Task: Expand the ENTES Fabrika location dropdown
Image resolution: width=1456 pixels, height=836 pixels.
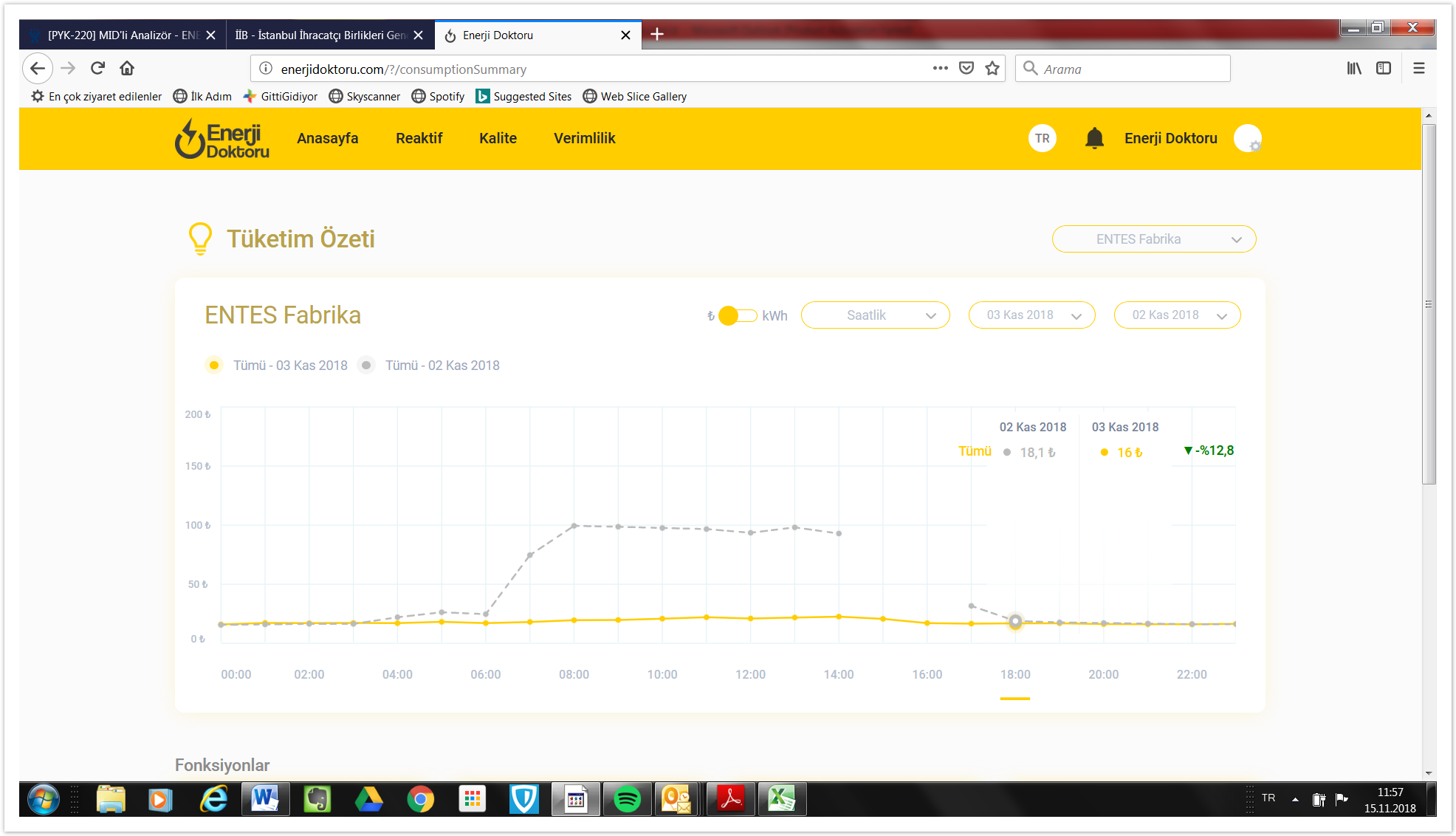Action: coord(1153,239)
